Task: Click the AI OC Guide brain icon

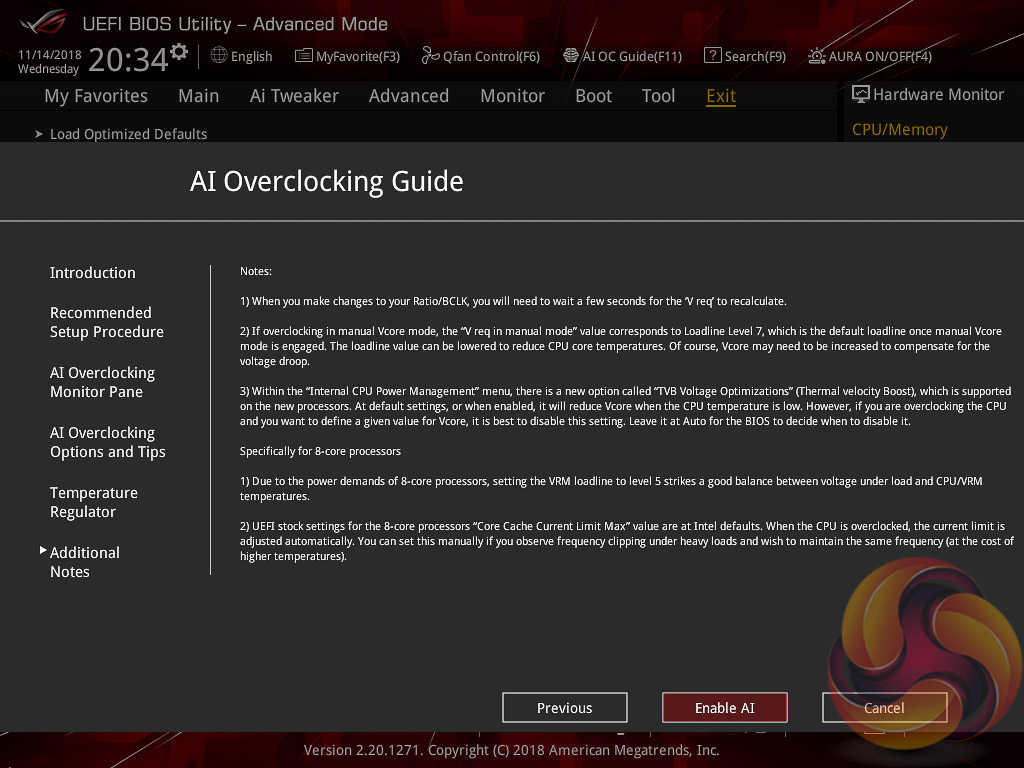Action: pos(571,56)
